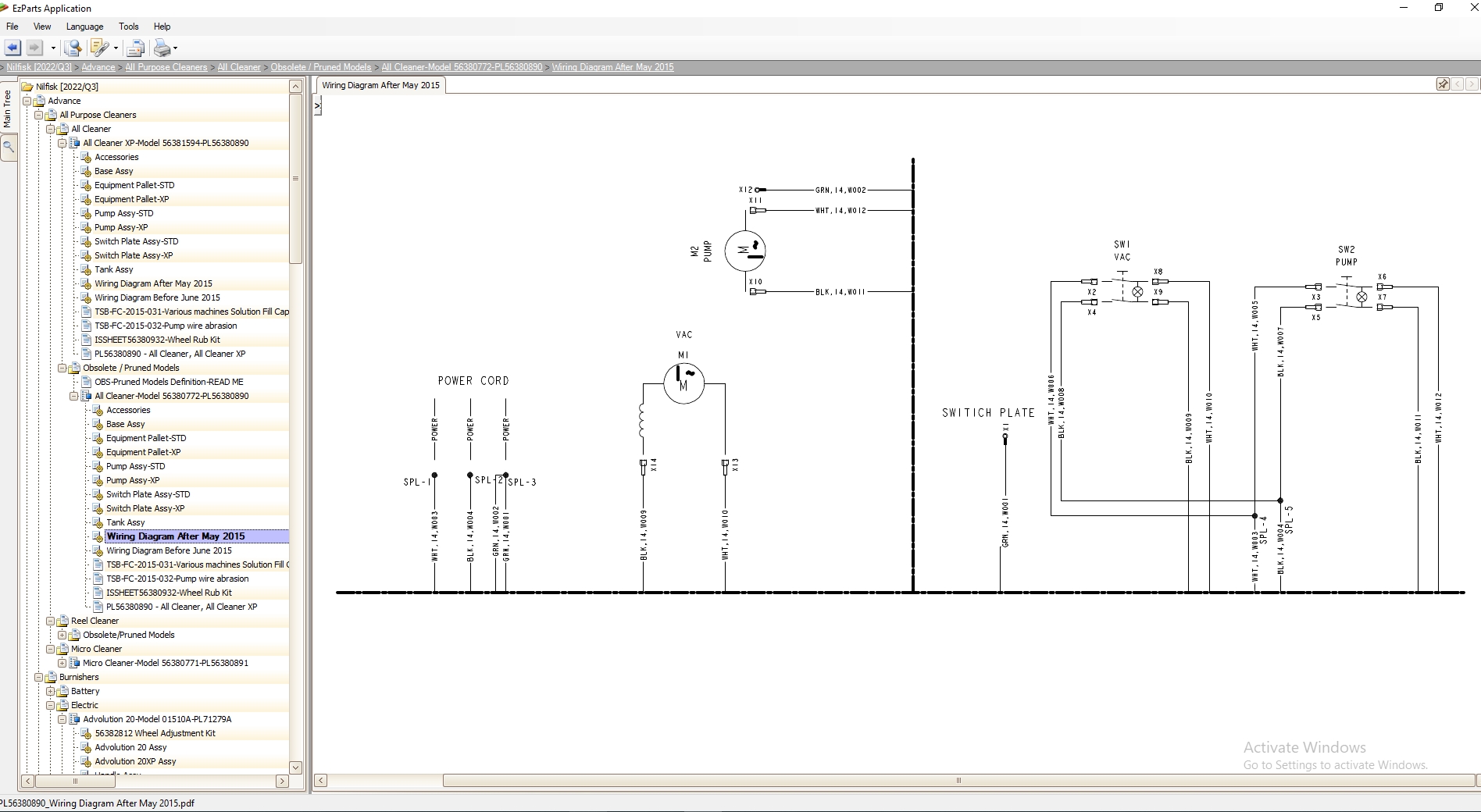Switch to the Wiring Diagram After May 2015 tab

380,84
